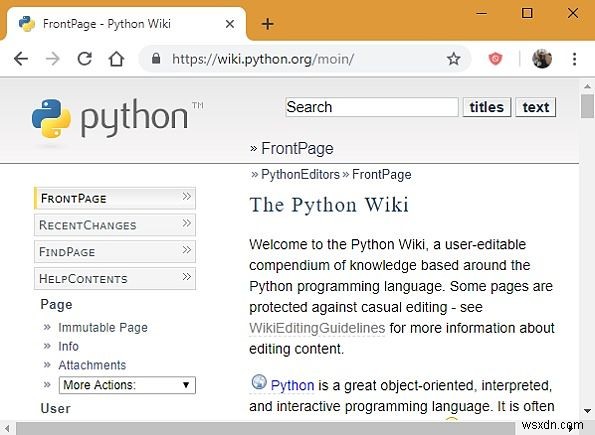Click into the Search field
Image resolution: width=595 pixels, height=435 pixels.
(x=371, y=107)
